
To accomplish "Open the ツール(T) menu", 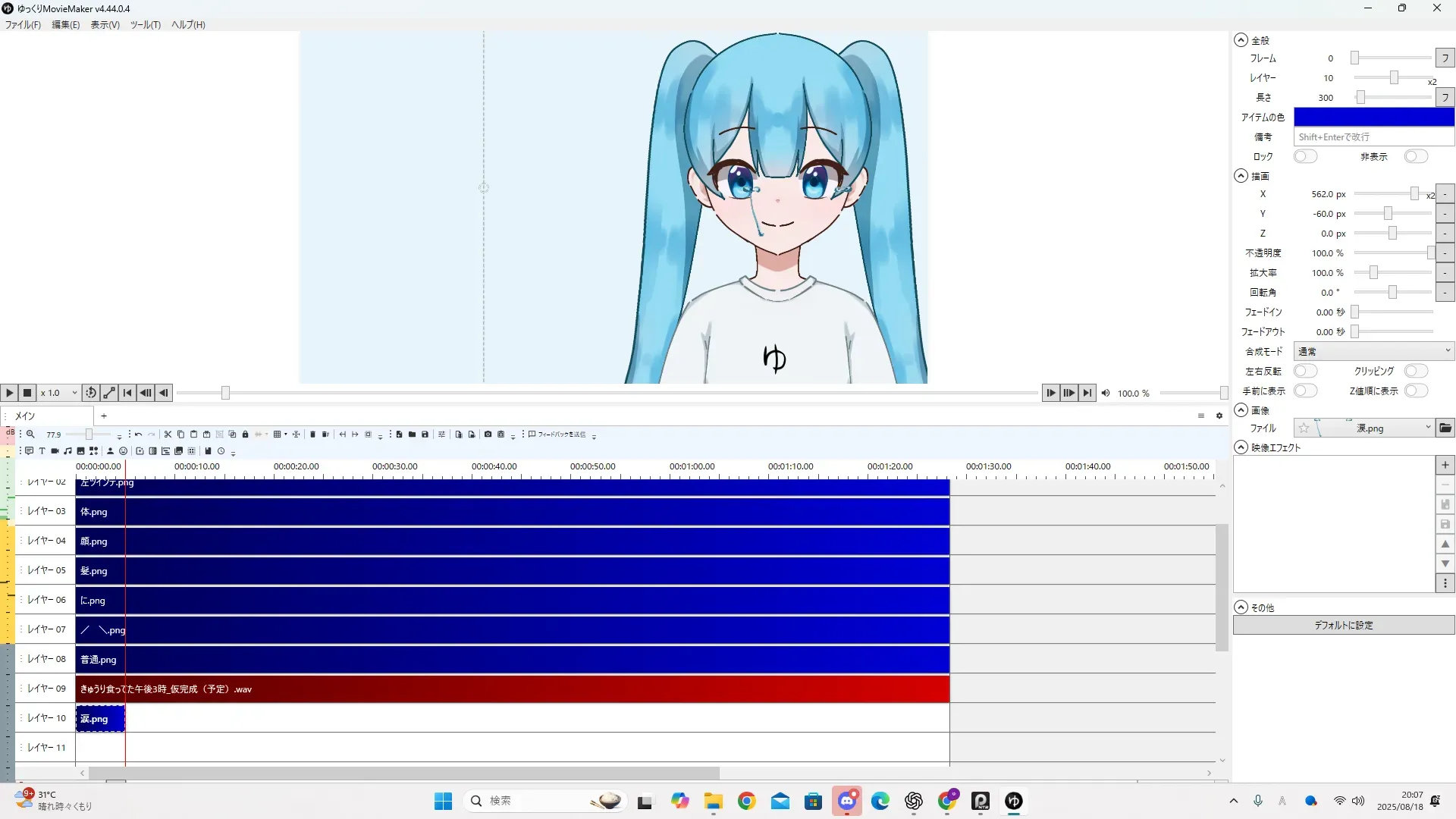I will [x=145, y=25].
